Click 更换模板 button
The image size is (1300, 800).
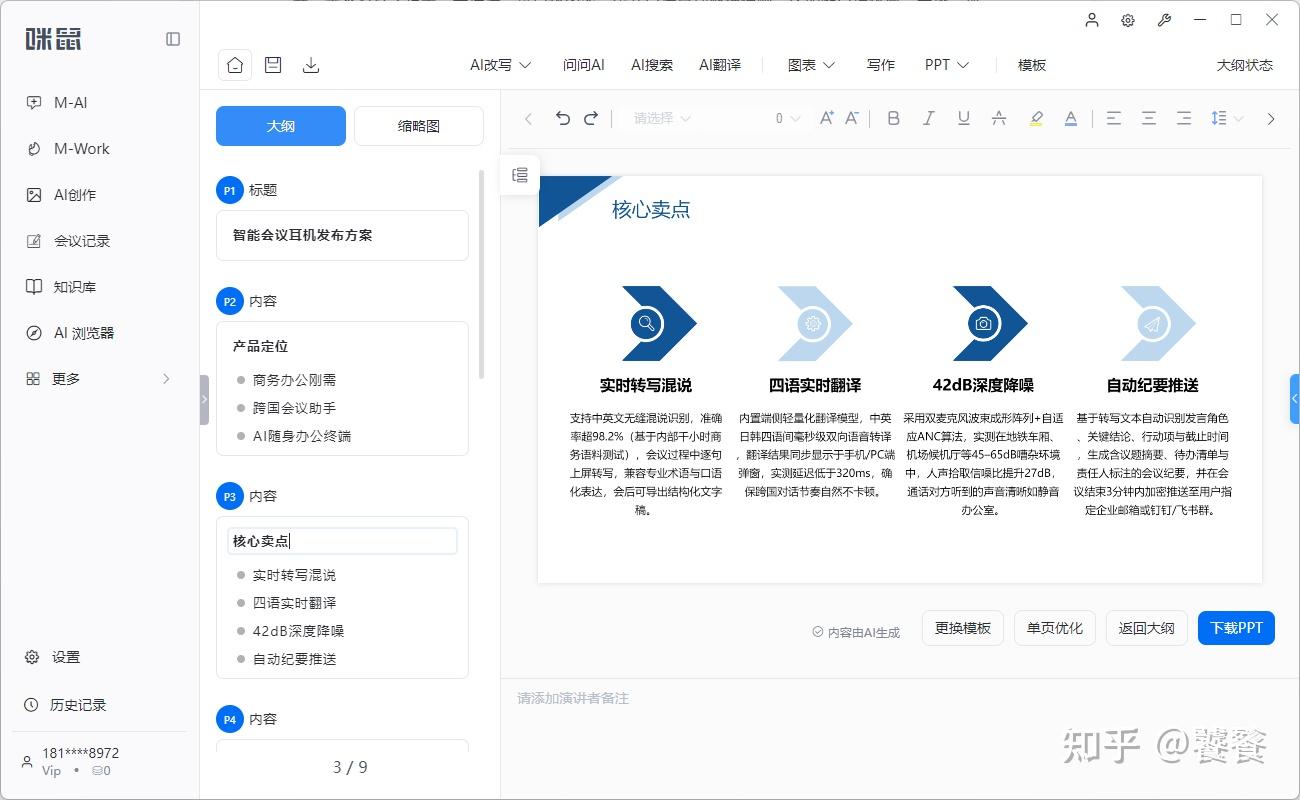coord(963,628)
